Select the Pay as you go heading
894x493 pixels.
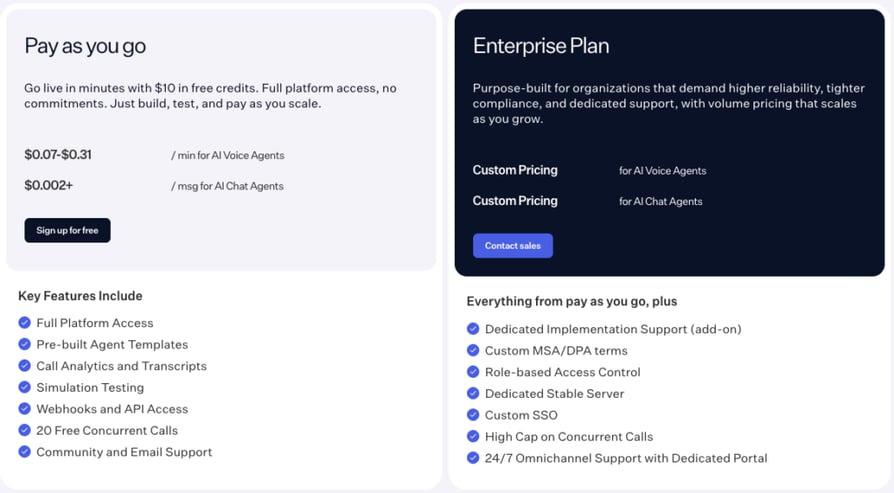coord(85,46)
